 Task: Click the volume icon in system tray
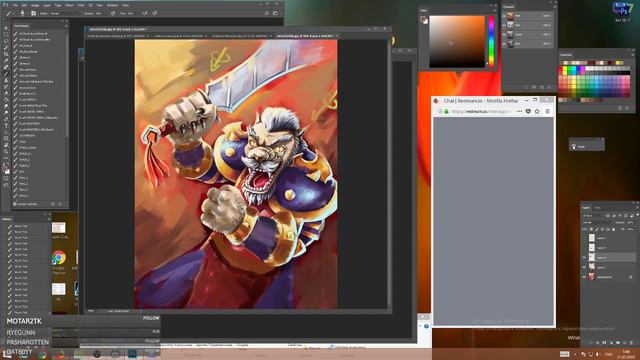pos(597,354)
